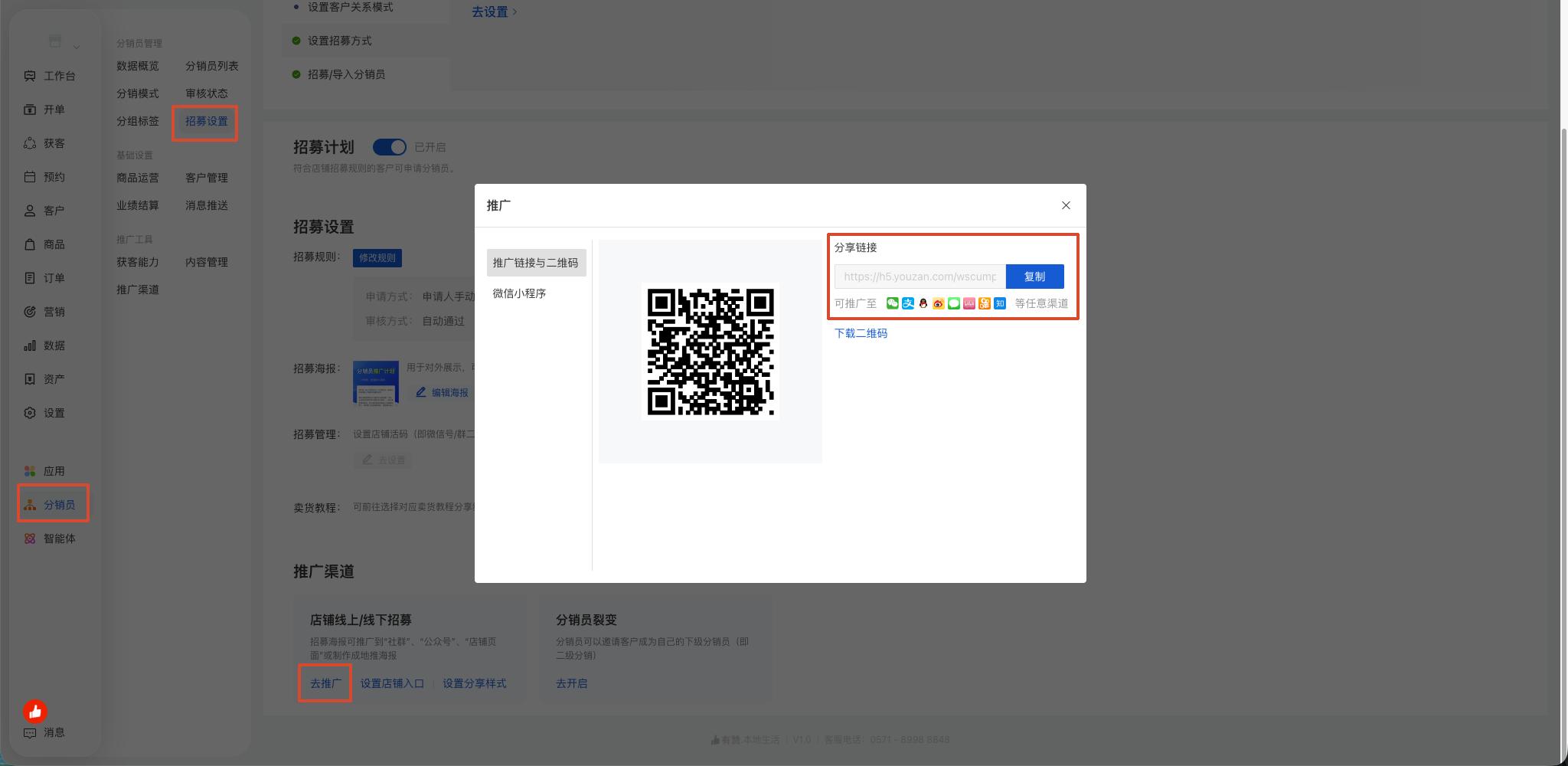
Task: Open the 营销 marketing target icon
Action: 30,312
